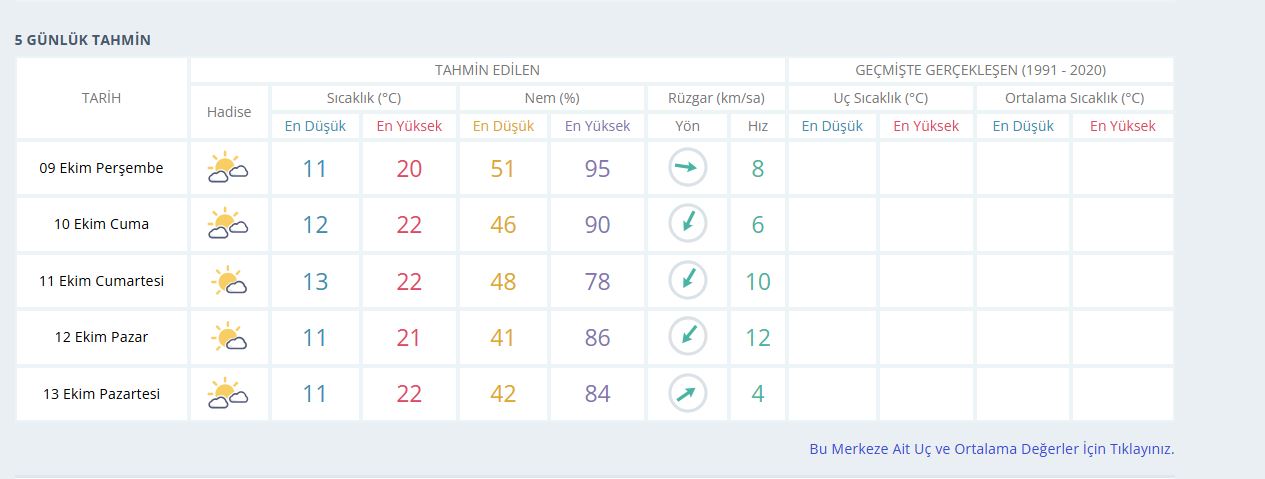Click the wind direction icon for 10 Ekim Cuma
Screen dimensions: 1265x479
[x=687, y=224]
